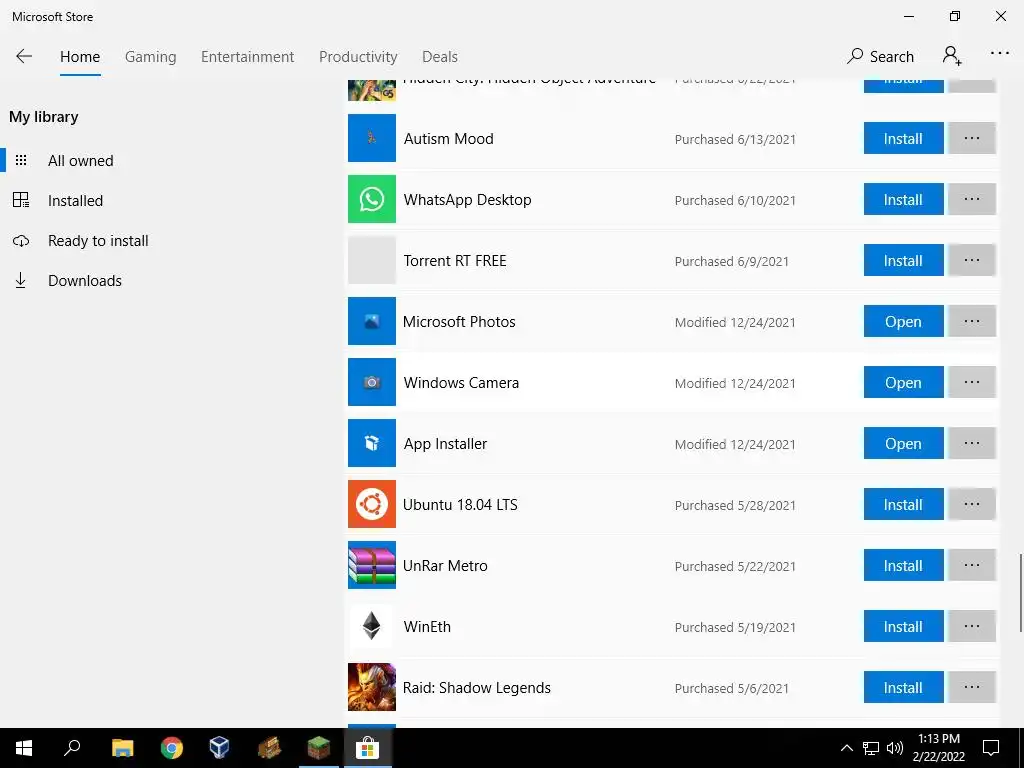This screenshot has width=1024, height=768.
Task: Expand more options for Torrent RT FREE
Action: click(972, 261)
